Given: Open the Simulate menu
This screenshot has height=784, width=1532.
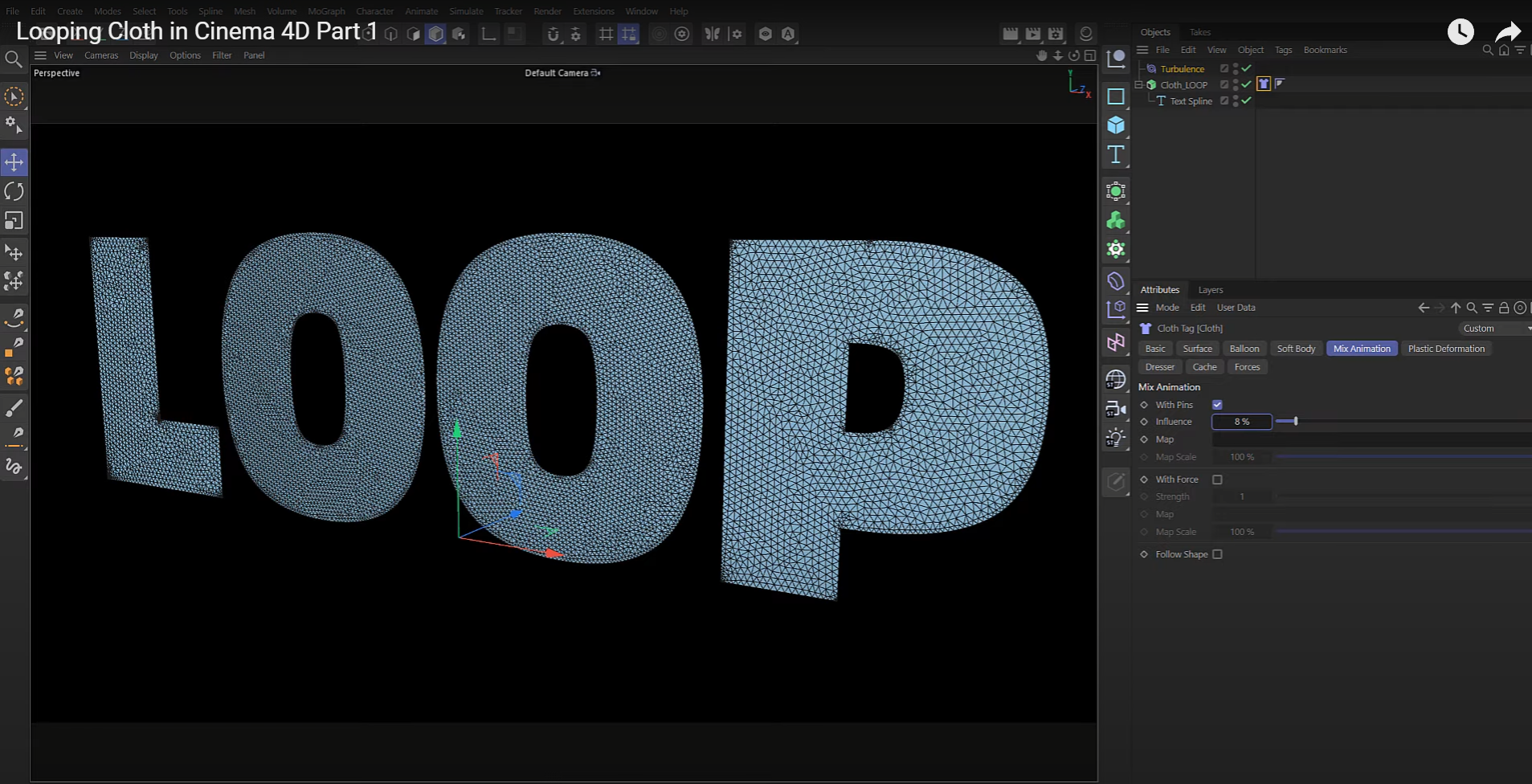Looking at the screenshot, I should 466,11.
